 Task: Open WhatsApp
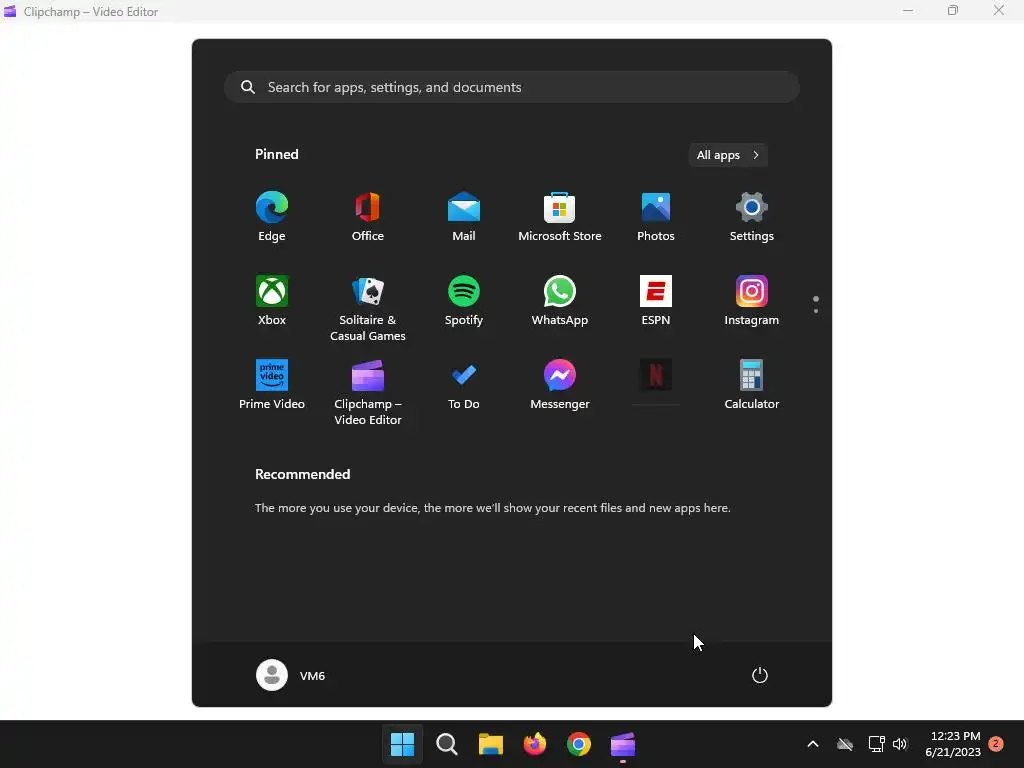560,301
